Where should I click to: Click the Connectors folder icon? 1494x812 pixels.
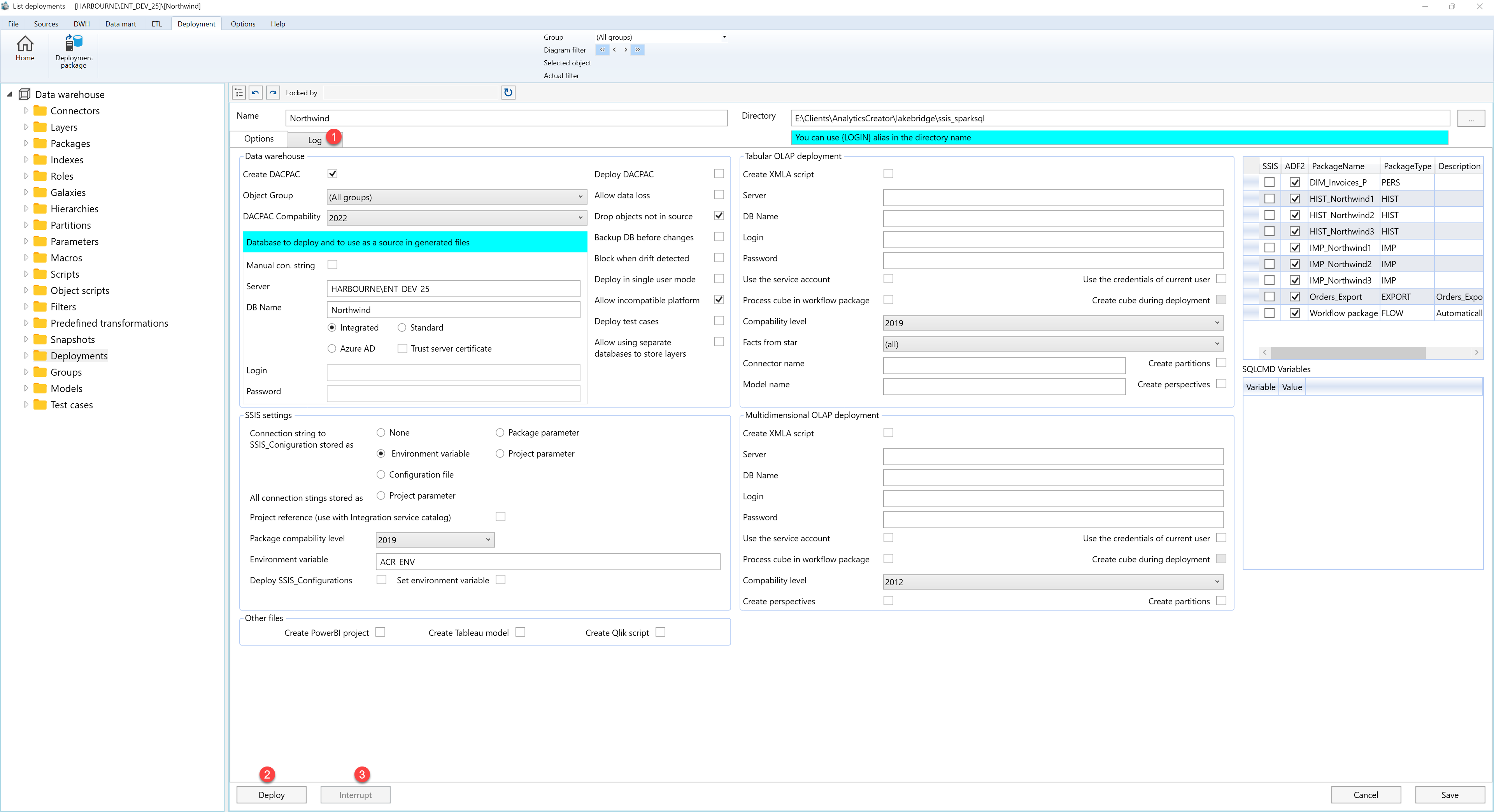point(40,111)
